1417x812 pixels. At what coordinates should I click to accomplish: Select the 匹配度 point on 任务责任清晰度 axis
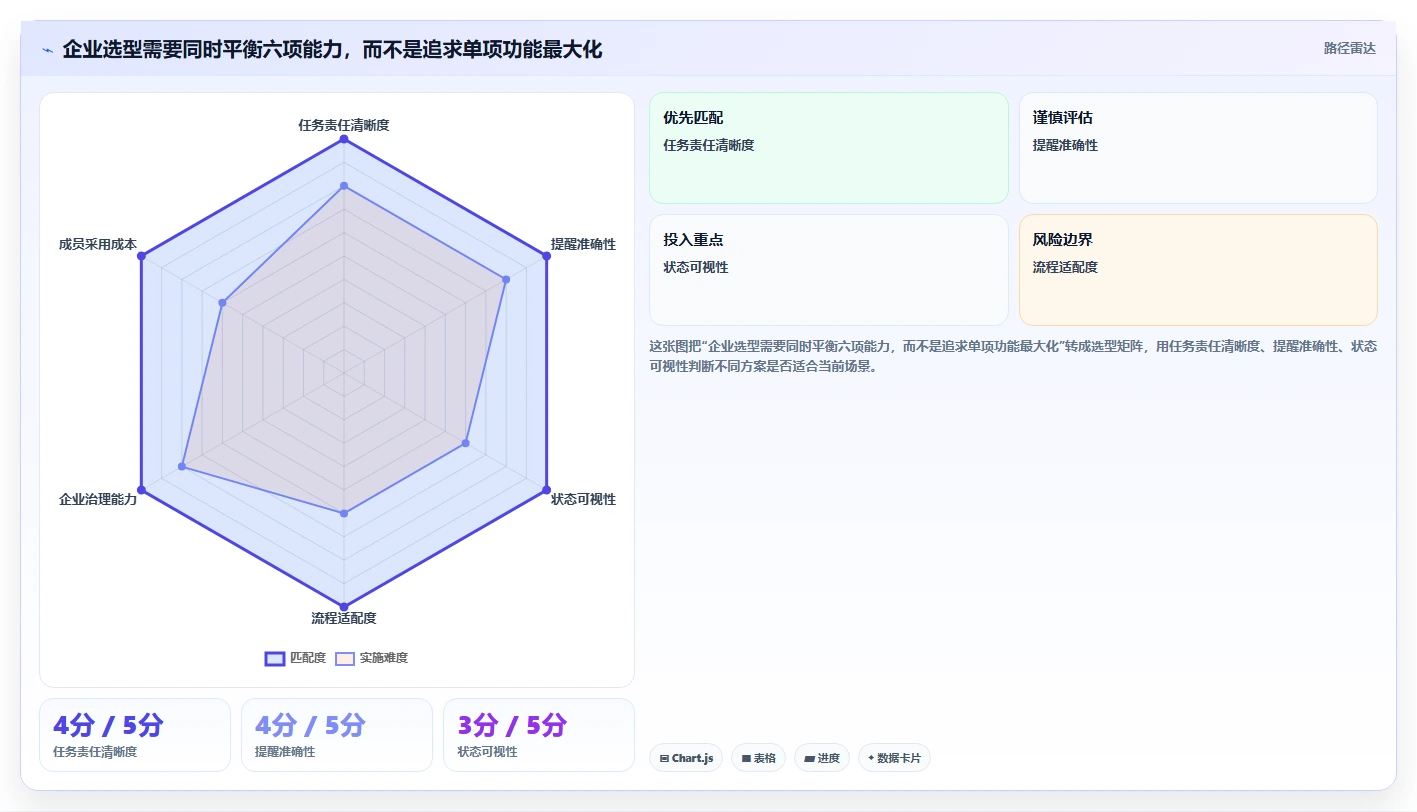click(344, 139)
